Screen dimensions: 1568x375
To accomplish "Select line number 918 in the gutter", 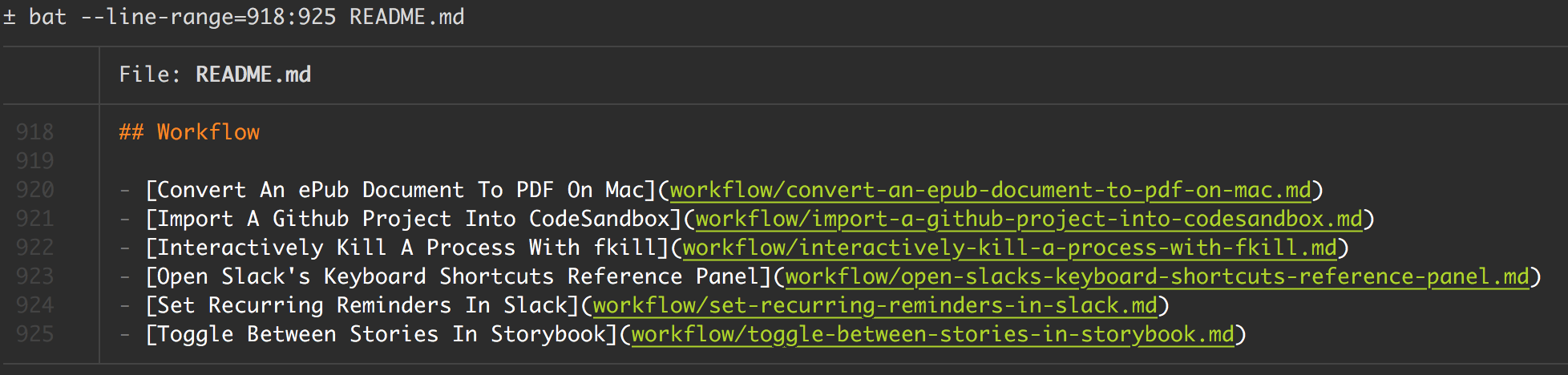I will (x=35, y=132).
